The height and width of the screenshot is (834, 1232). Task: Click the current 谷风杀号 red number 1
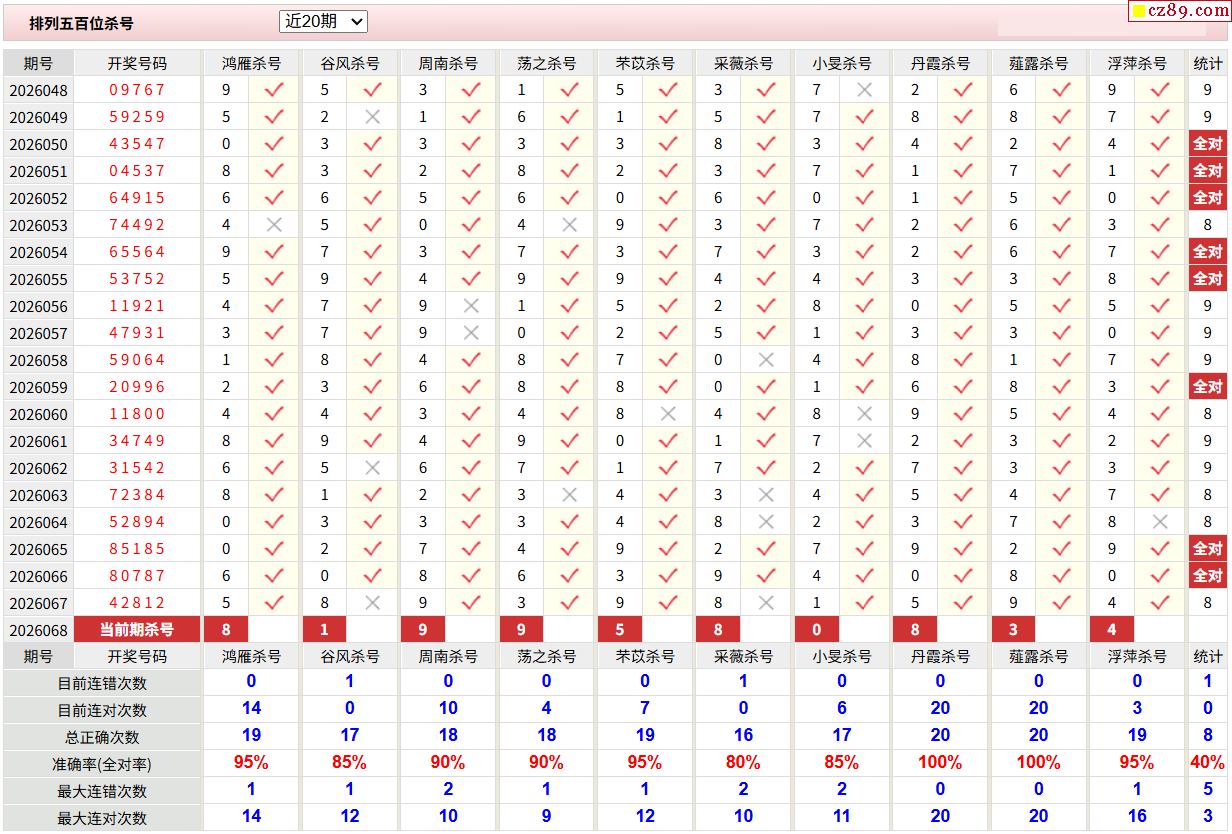pos(324,629)
